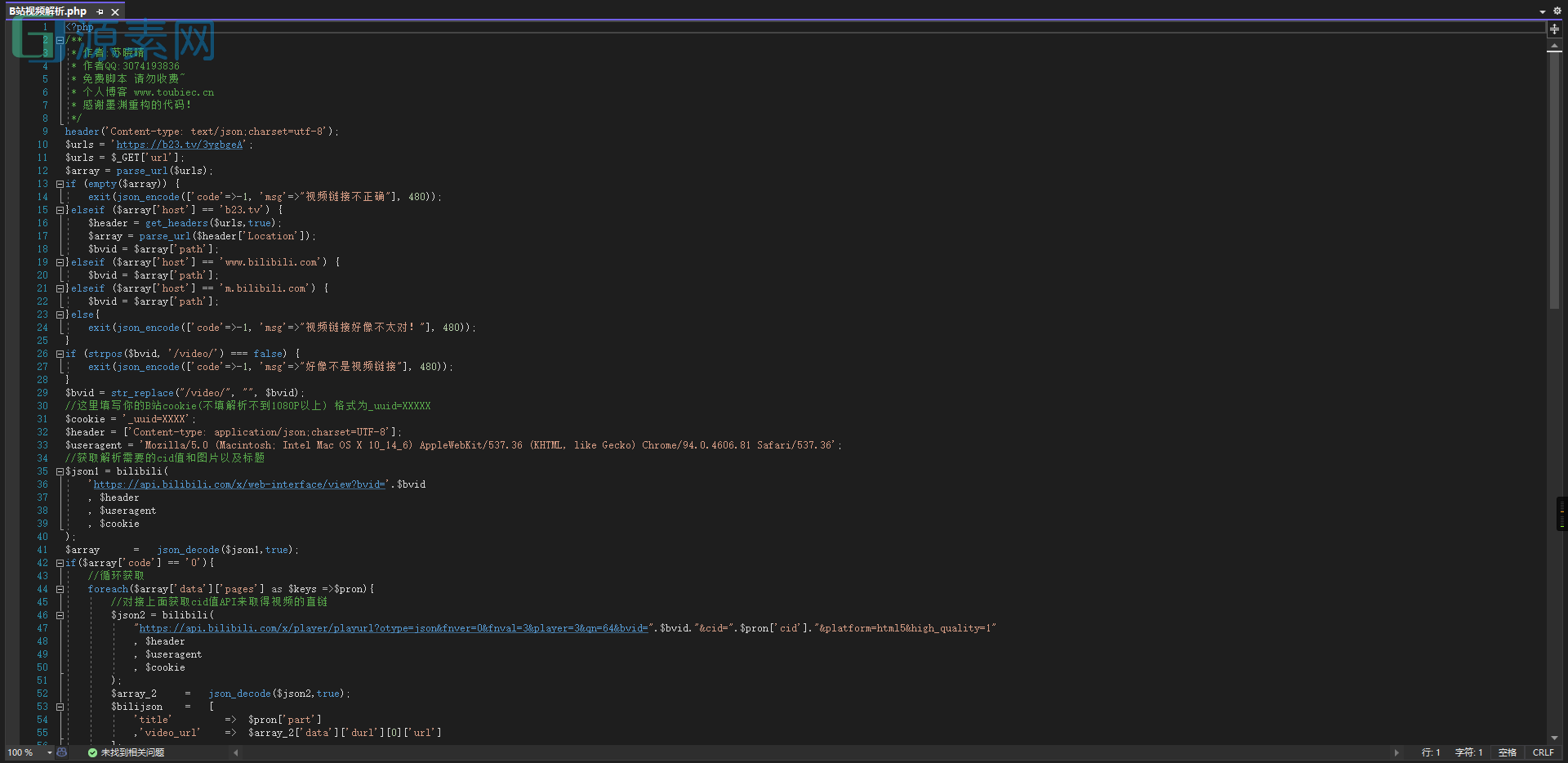The height and width of the screenshot is (763, 1568).
Task: Pin the B站视频解析.php tab
Action: 100,11
